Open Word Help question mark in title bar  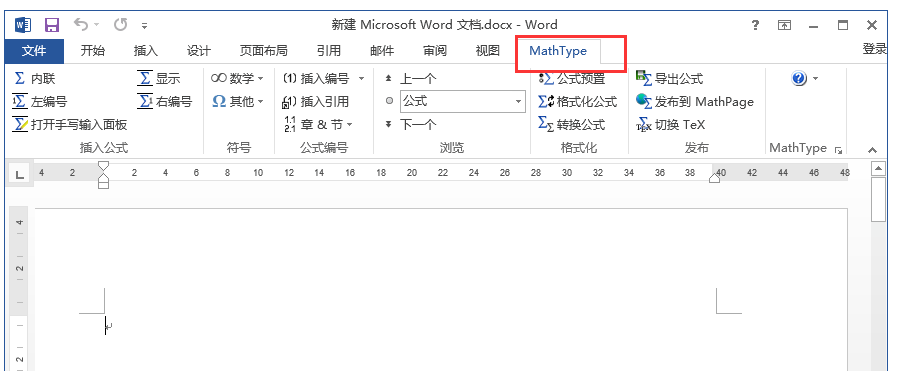point(756,25)
